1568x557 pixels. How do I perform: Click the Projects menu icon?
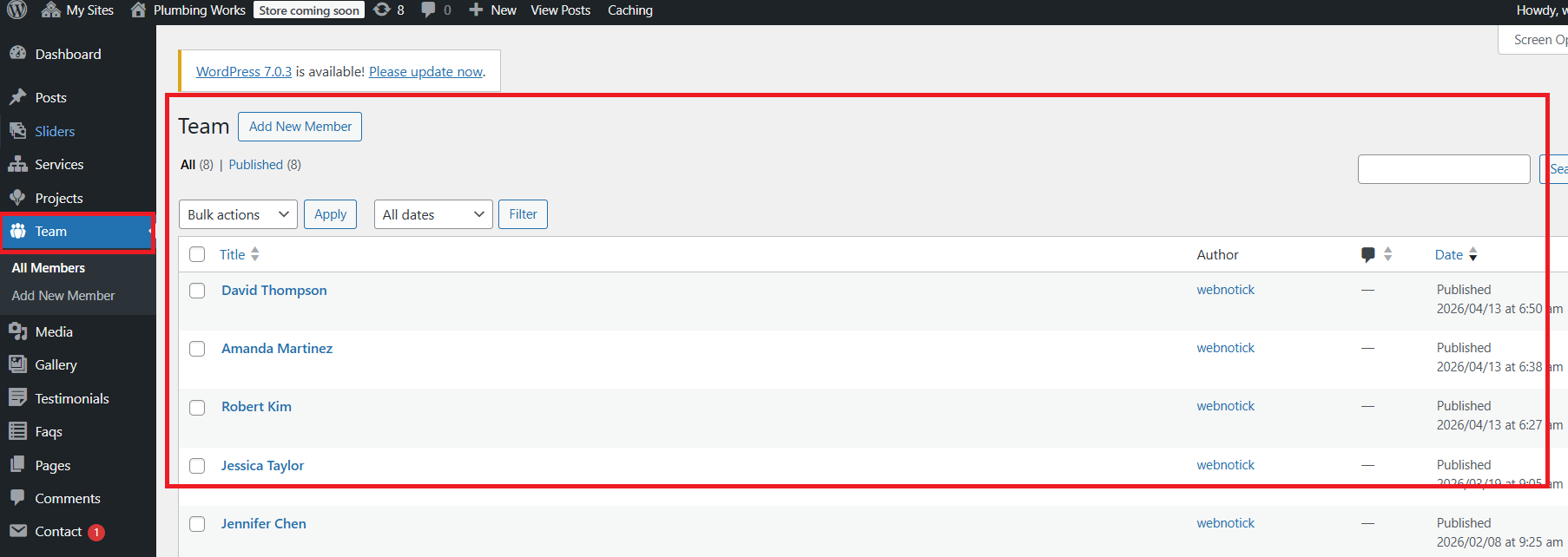pyautogui.click(x=17, y=198)
